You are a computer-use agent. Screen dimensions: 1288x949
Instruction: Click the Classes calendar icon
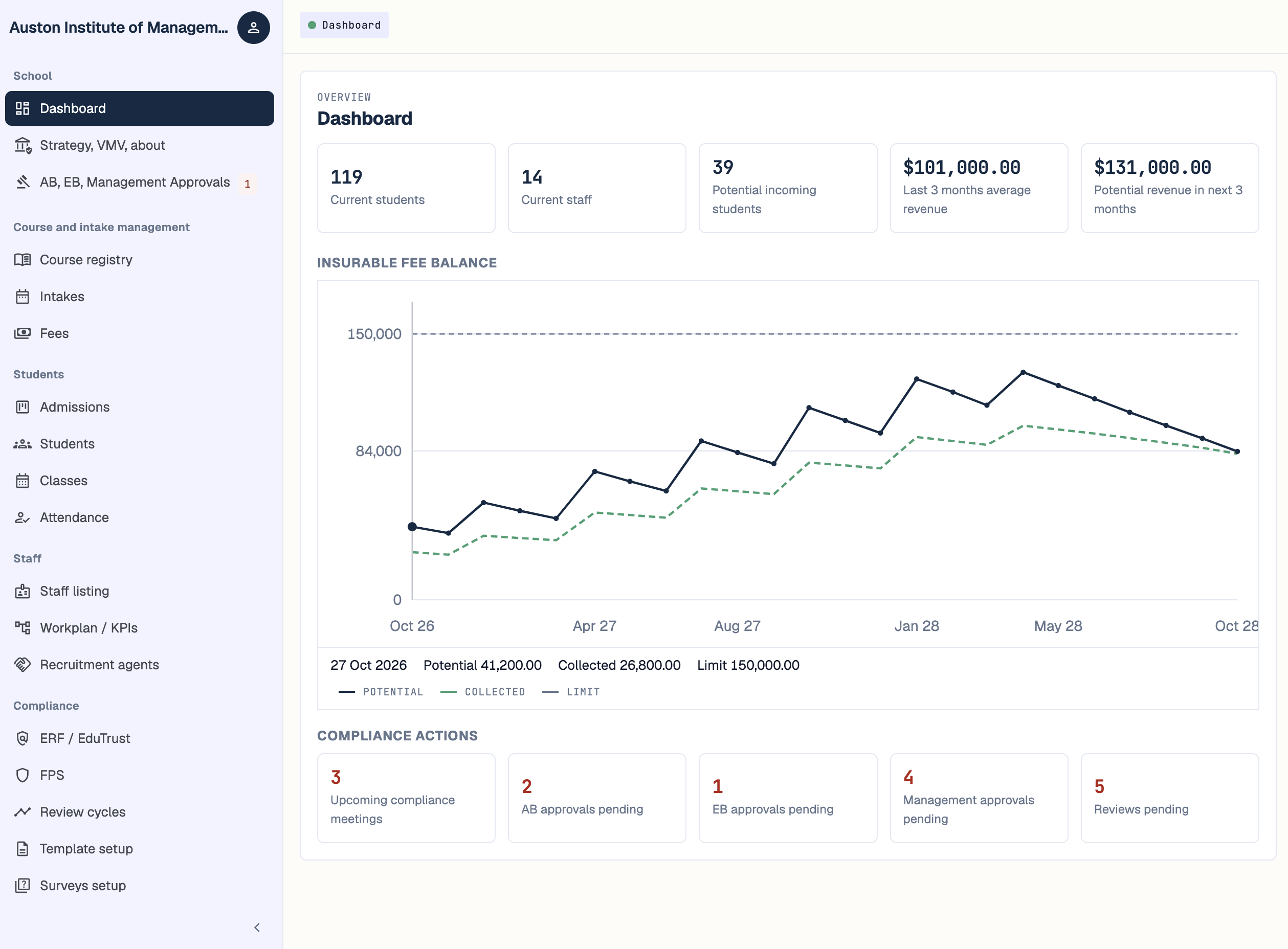pos(23,481)
